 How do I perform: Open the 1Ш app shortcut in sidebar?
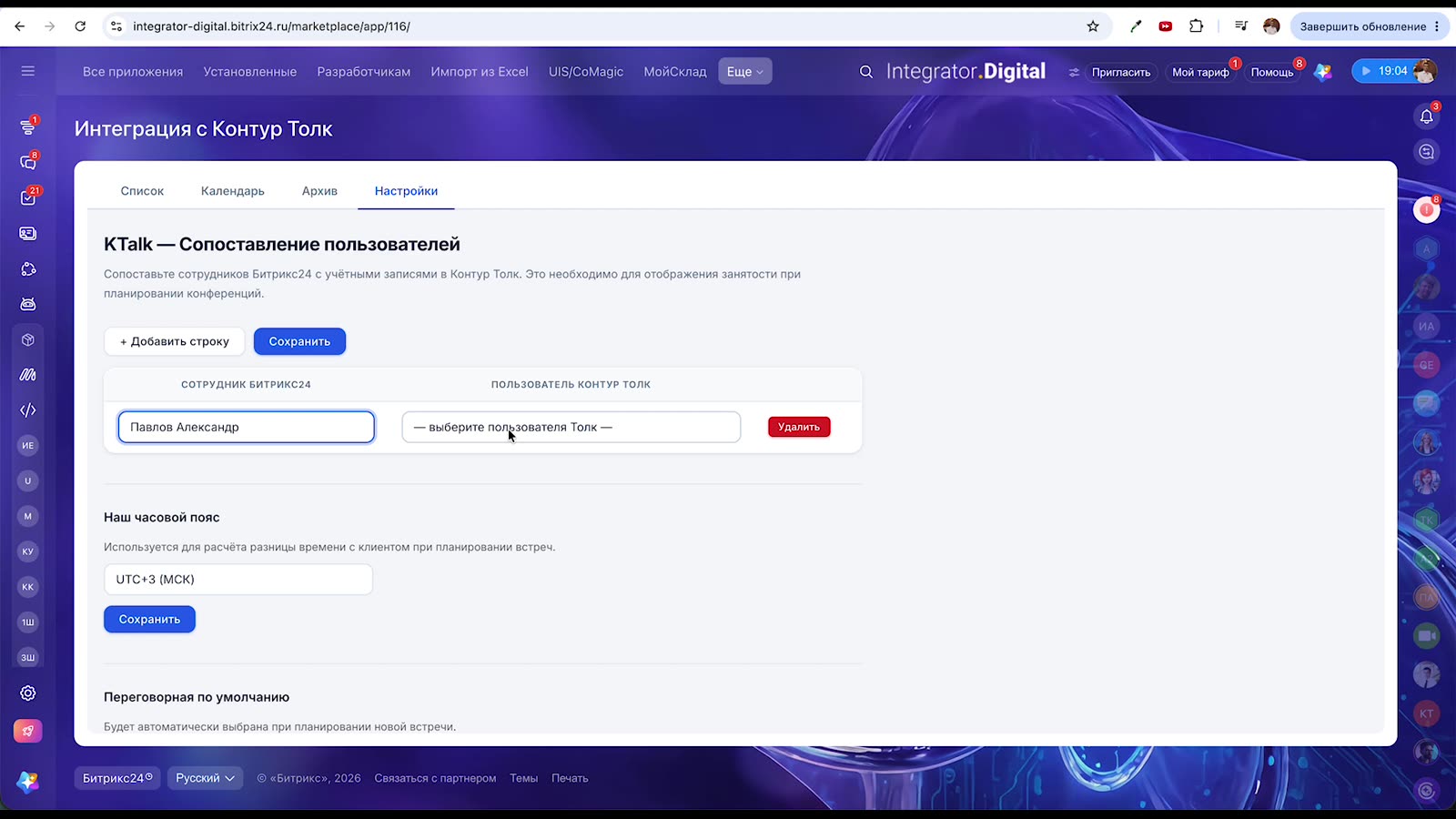pyautogui.click(x=28, y=622)
